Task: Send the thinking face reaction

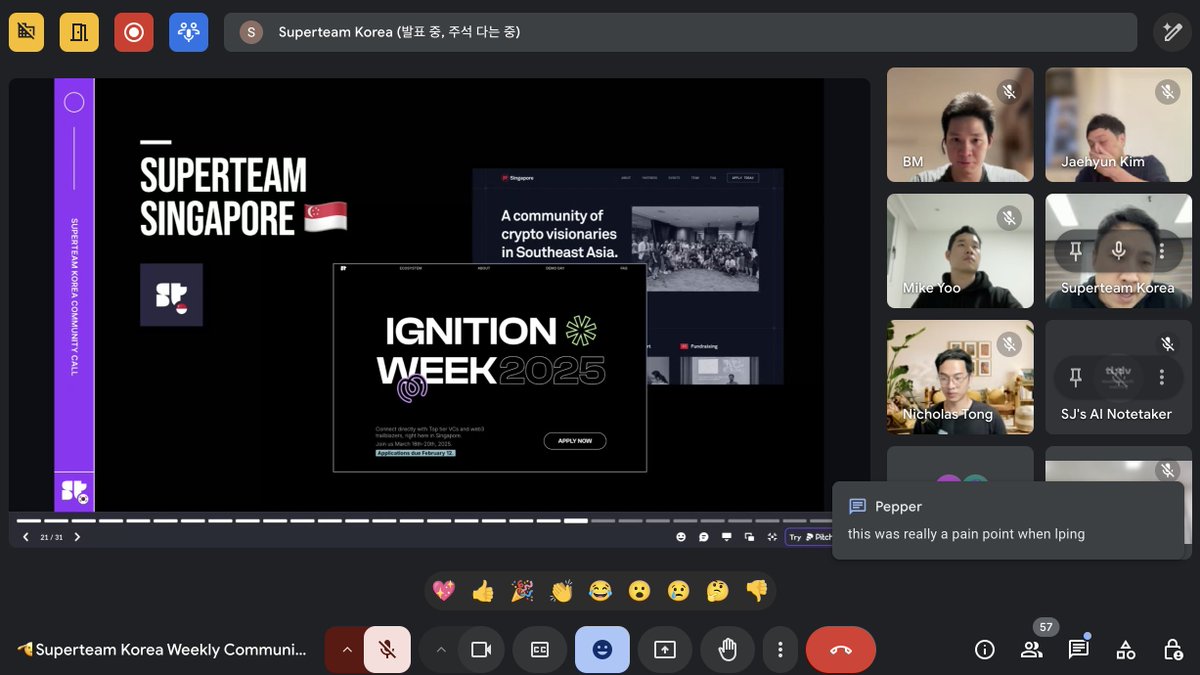Action: pos(717,591)
